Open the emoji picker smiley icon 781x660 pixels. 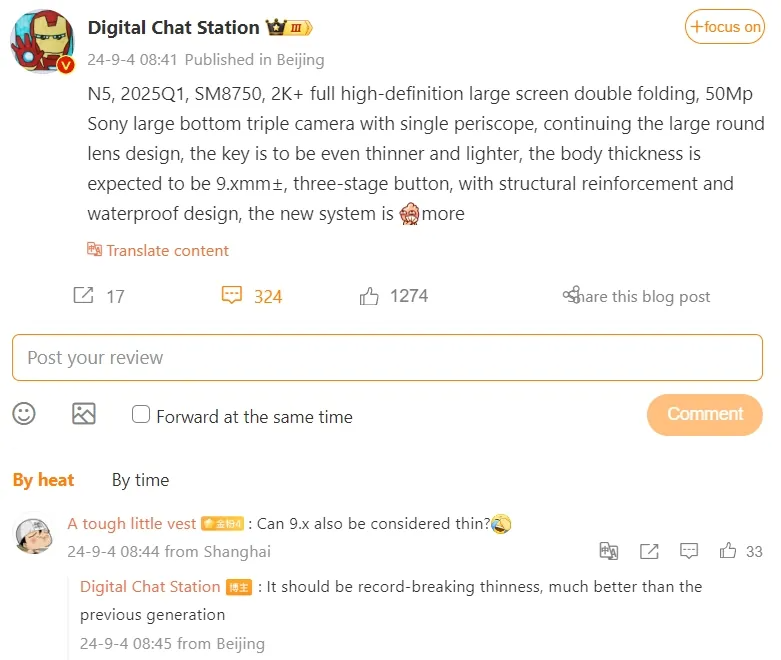(24, 413)
